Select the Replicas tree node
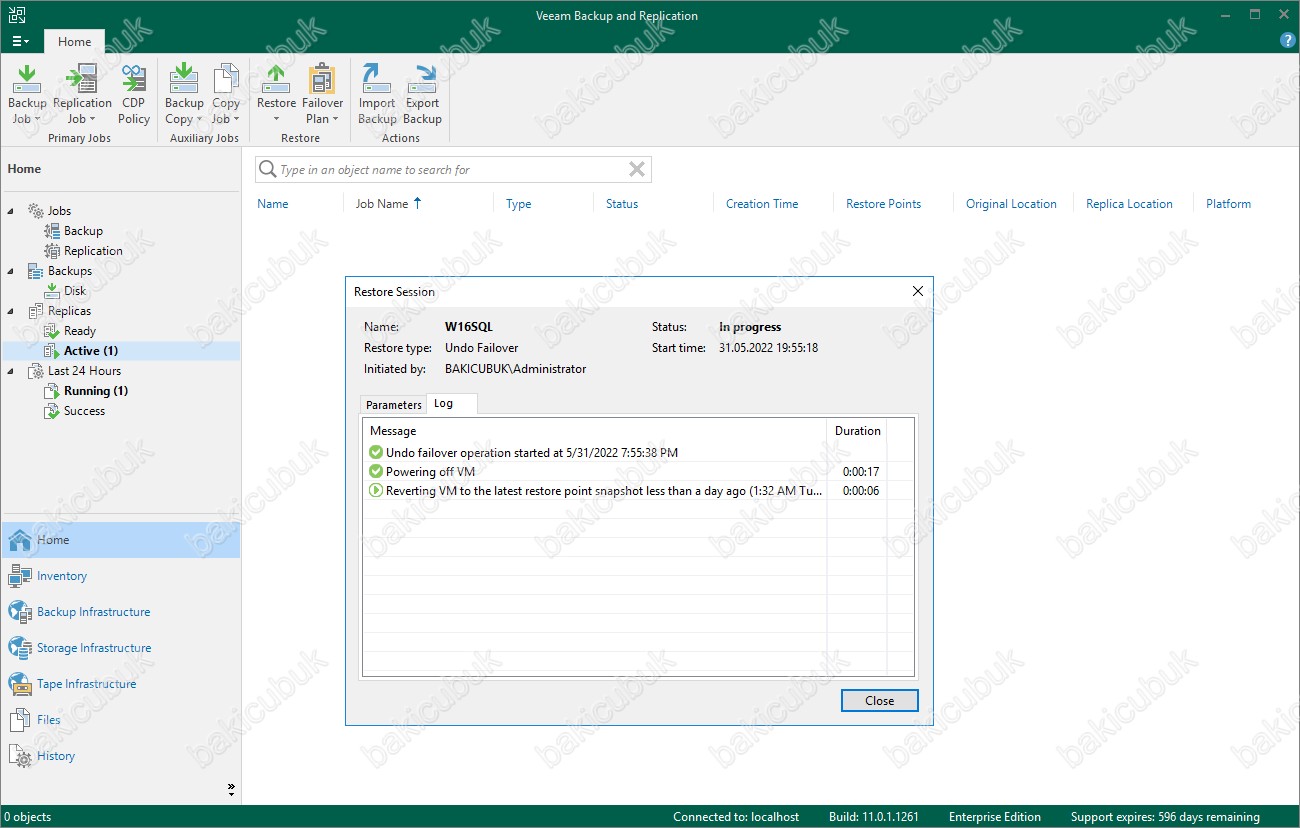The image size is (1300, 828). [69, 311]
